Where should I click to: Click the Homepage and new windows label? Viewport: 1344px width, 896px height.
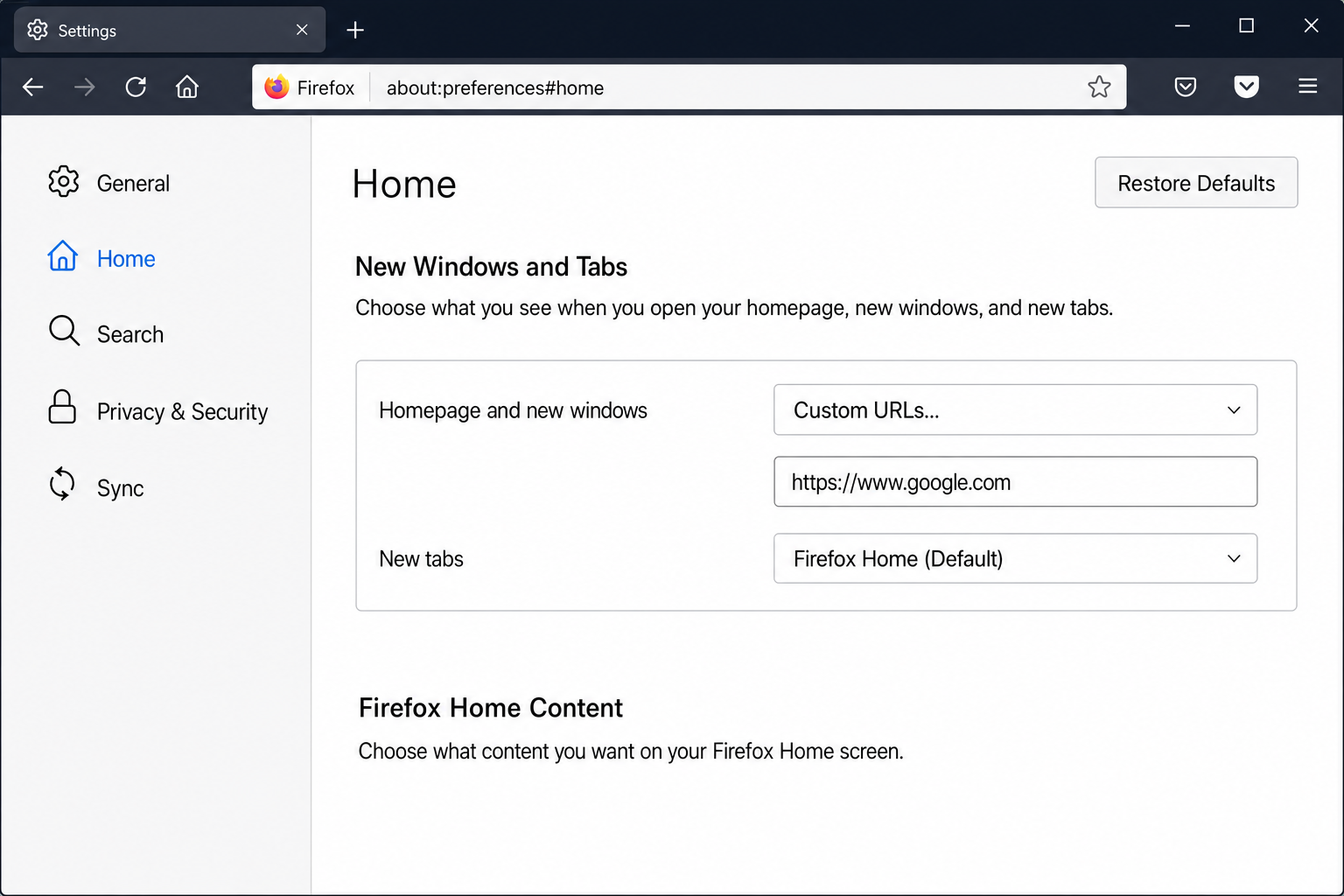tap(513, 410)
